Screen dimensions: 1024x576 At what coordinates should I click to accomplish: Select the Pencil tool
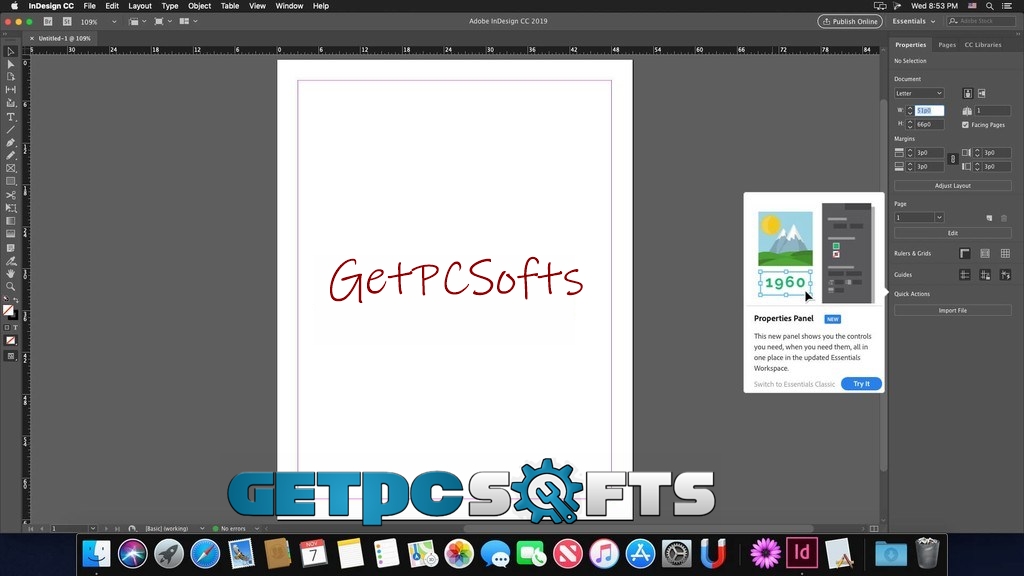tap(10, 155)
